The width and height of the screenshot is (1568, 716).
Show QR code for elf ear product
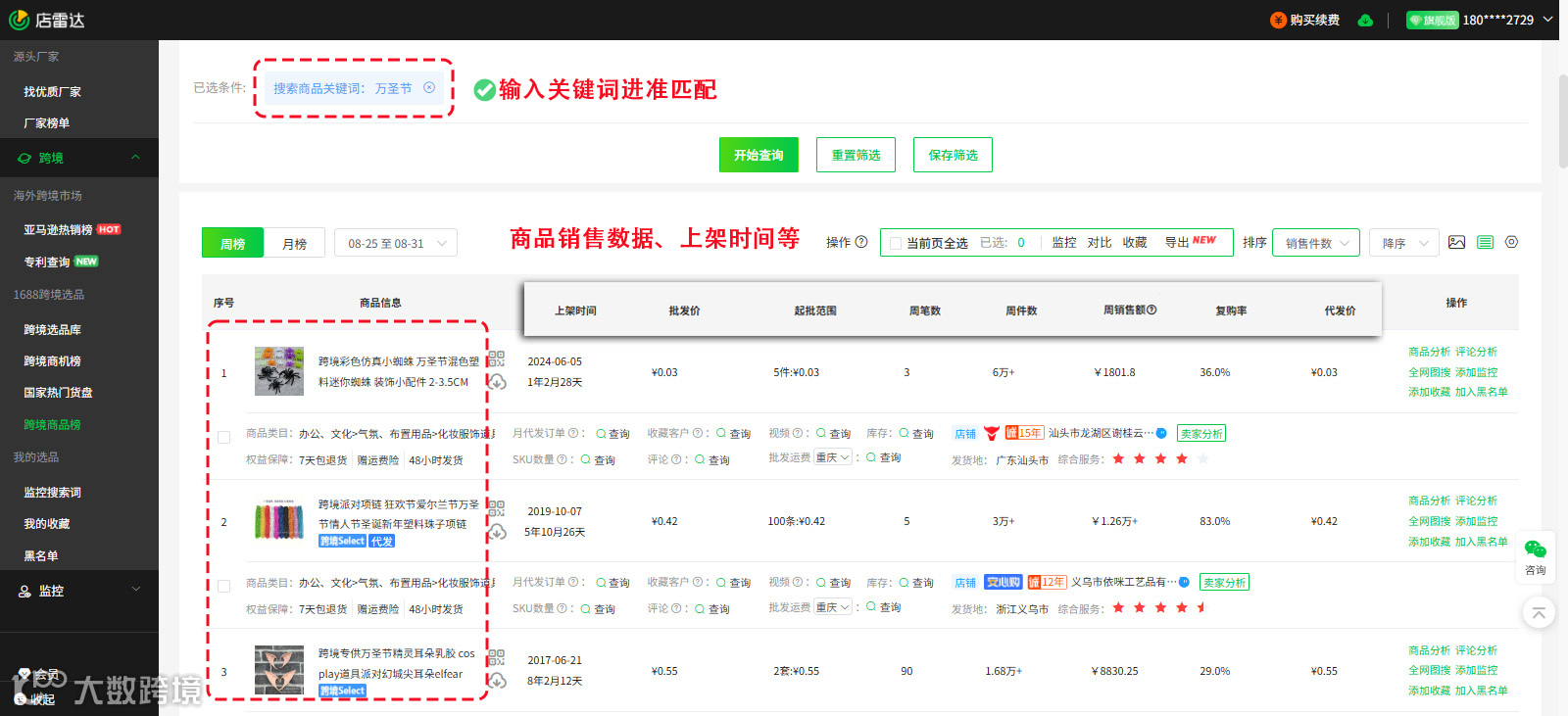pyautogui.click(x=497, y=657)
